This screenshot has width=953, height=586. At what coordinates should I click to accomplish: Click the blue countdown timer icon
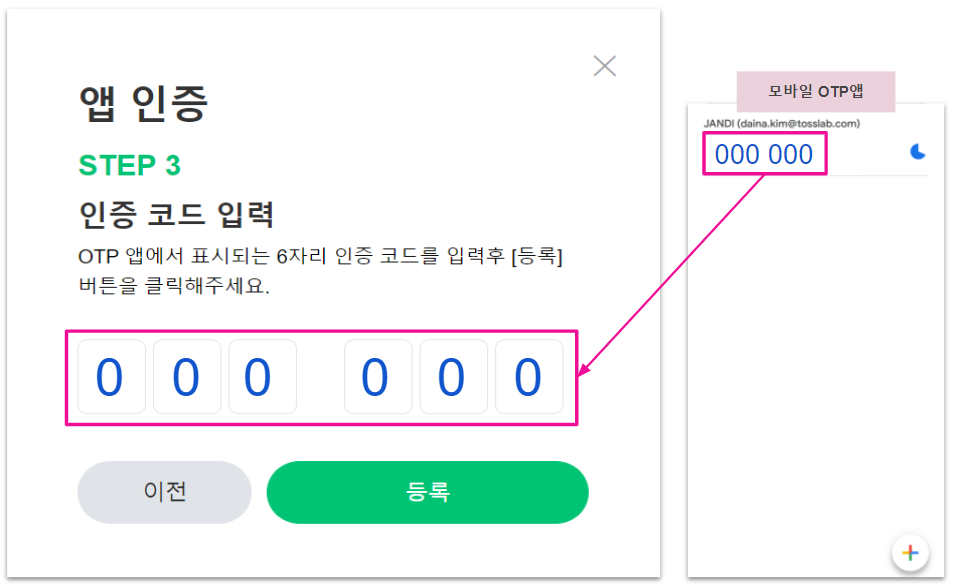917,151
